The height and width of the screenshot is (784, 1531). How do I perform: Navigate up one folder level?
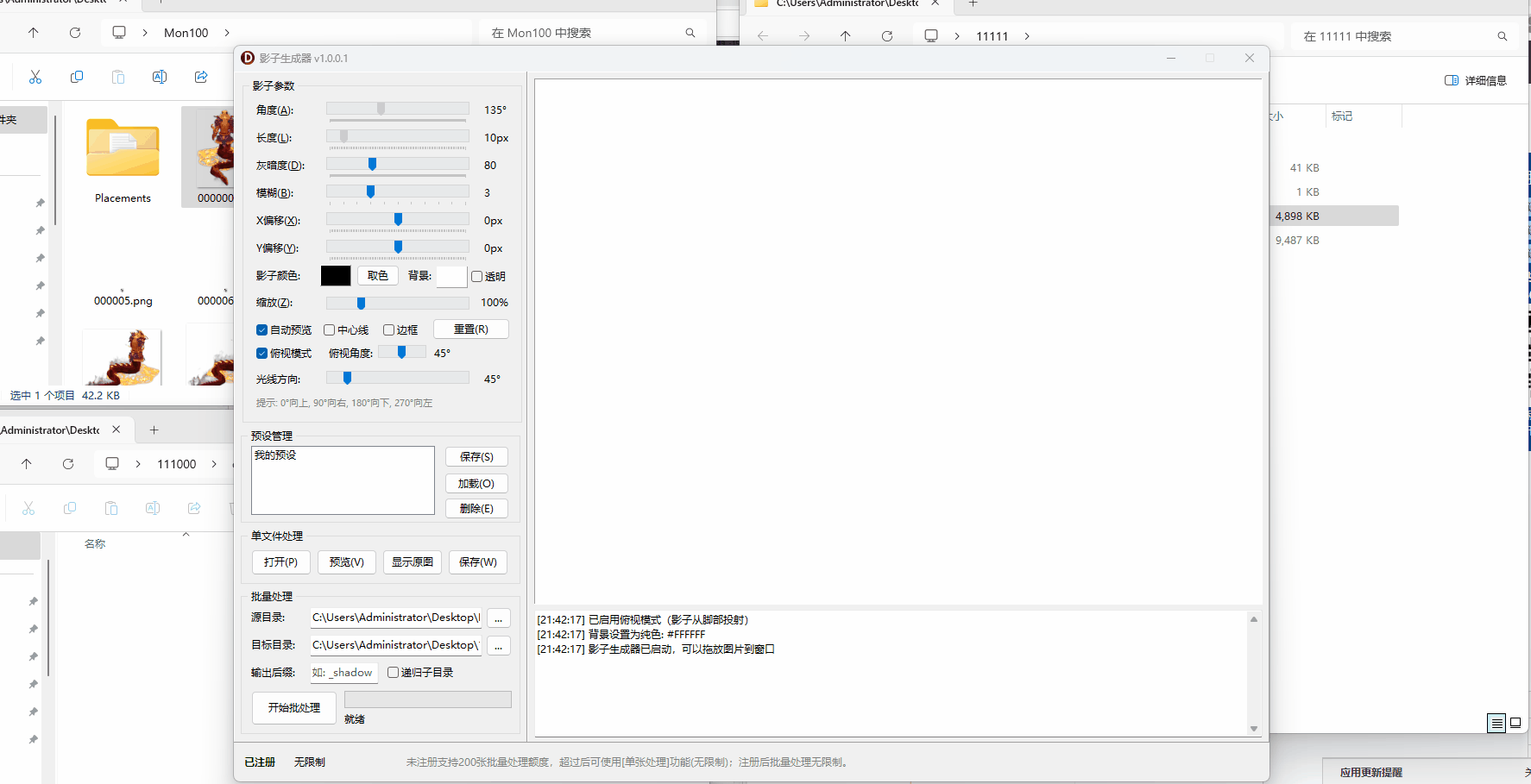[33, 32]
